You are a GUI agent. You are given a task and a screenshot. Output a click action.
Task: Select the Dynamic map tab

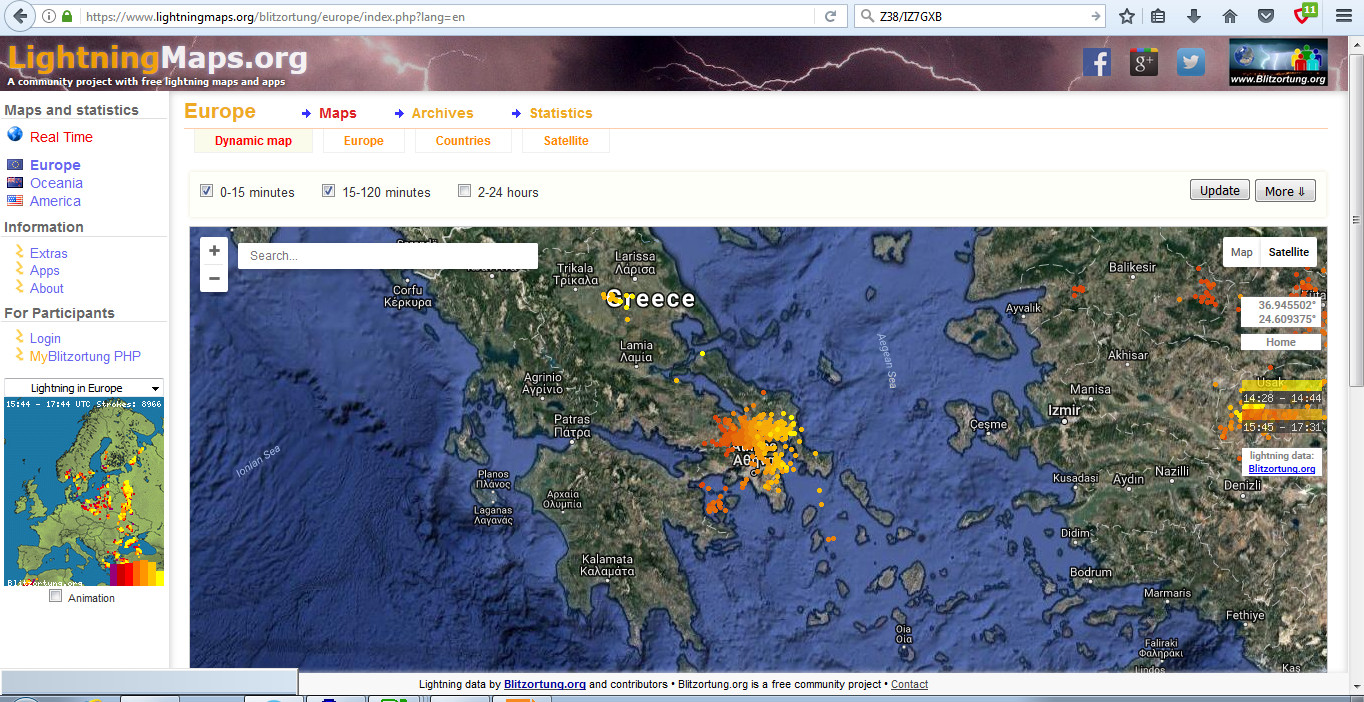click(253, 141)
